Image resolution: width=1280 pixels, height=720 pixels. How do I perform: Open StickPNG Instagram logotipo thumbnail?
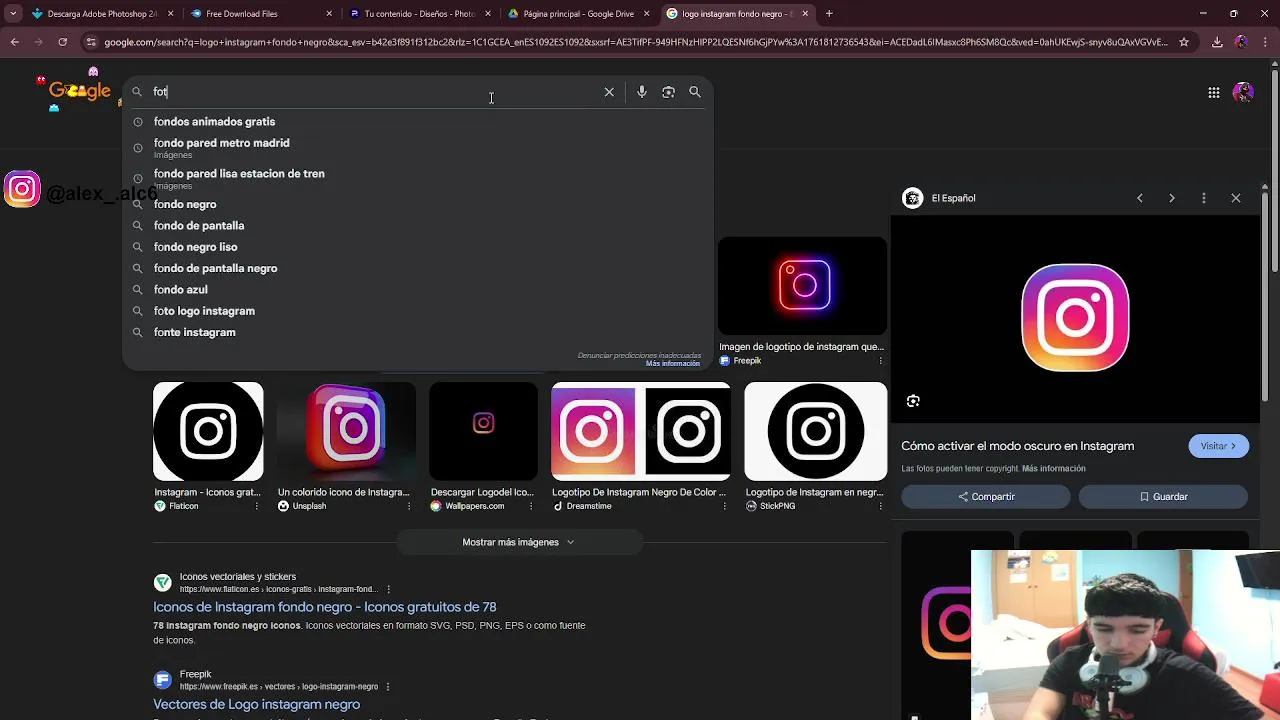(x=816, y=431)
